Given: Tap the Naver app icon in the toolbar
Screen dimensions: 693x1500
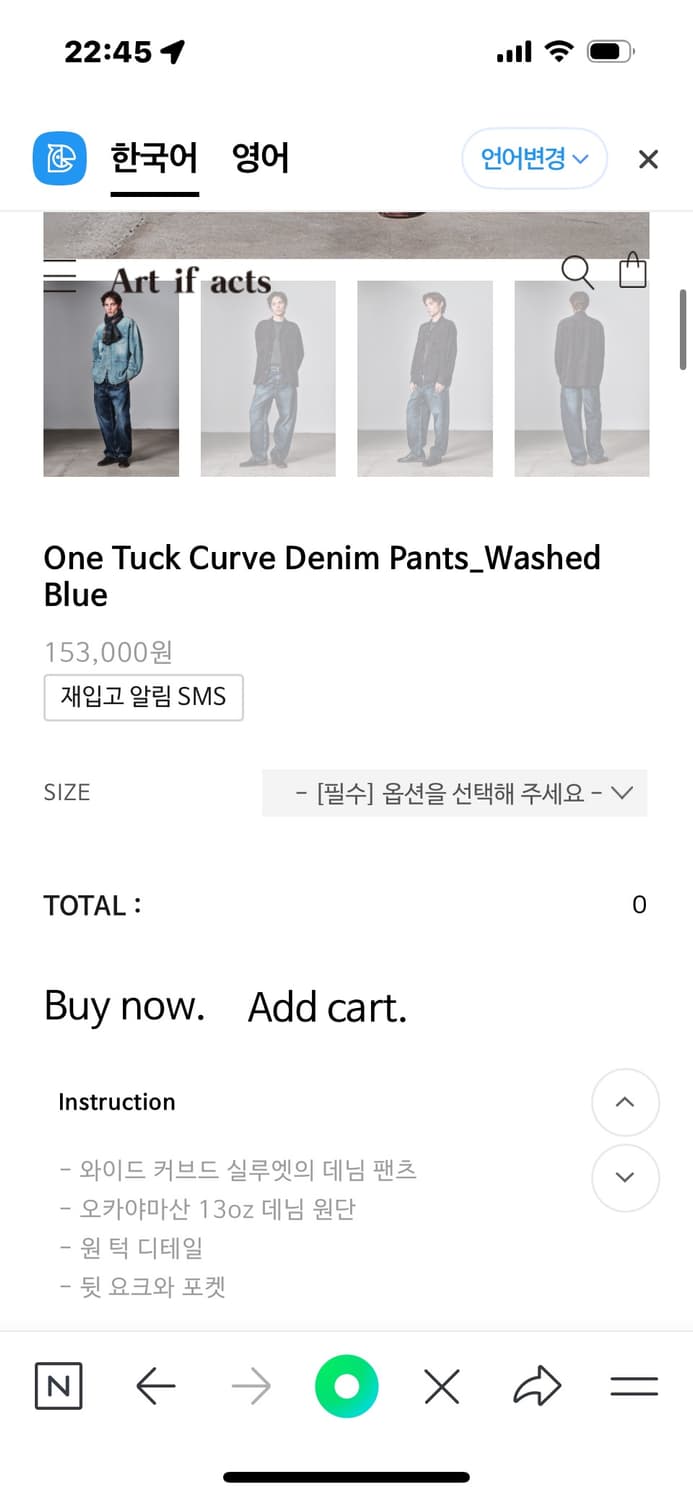Looking at the screenshot, I should (x=58, y=1386).
